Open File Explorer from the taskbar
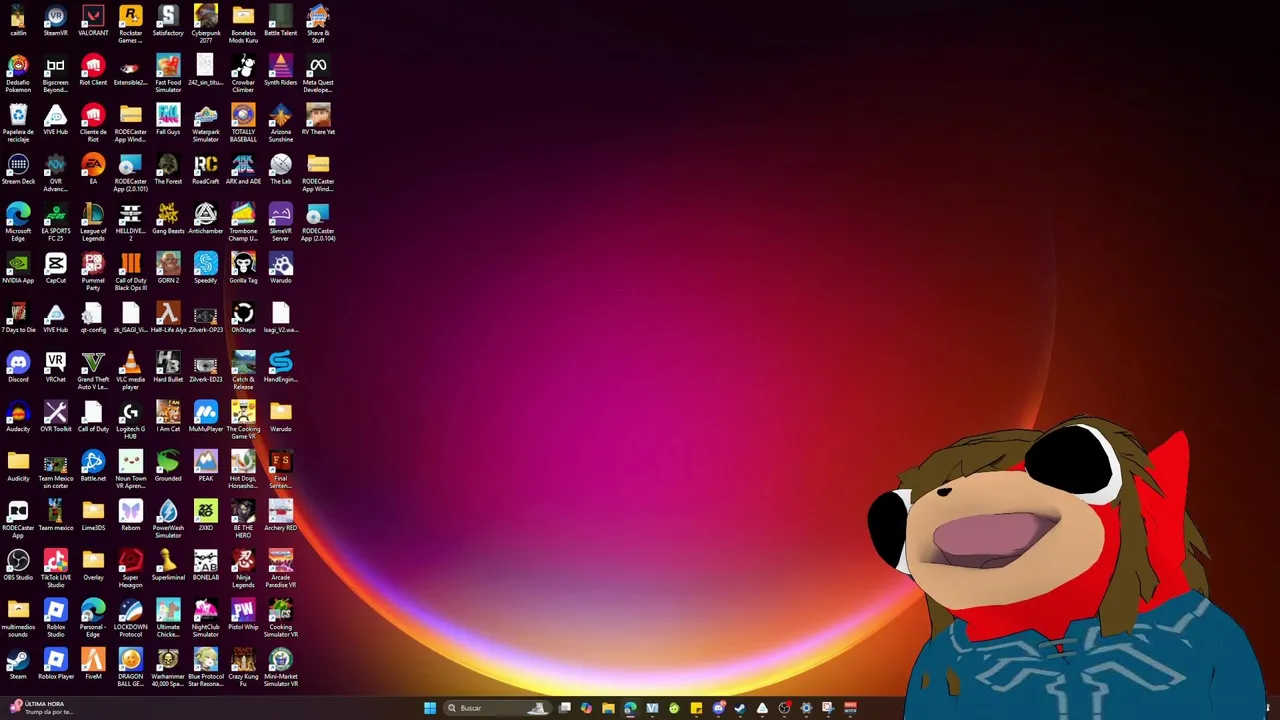This screenshot has width=1280, height=720. 608,708
